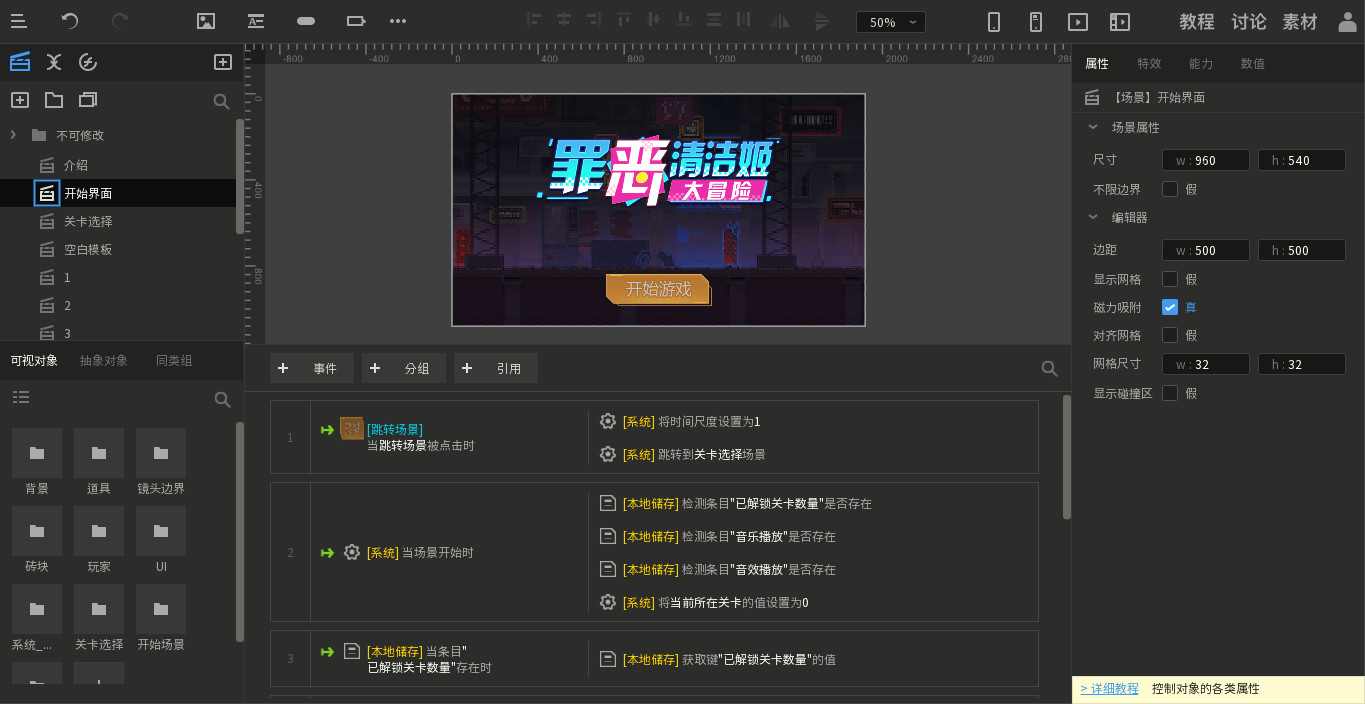Enable the 显示网格 checkbox
This screenshot has width=1365, height=704.
coord(1170,279)
